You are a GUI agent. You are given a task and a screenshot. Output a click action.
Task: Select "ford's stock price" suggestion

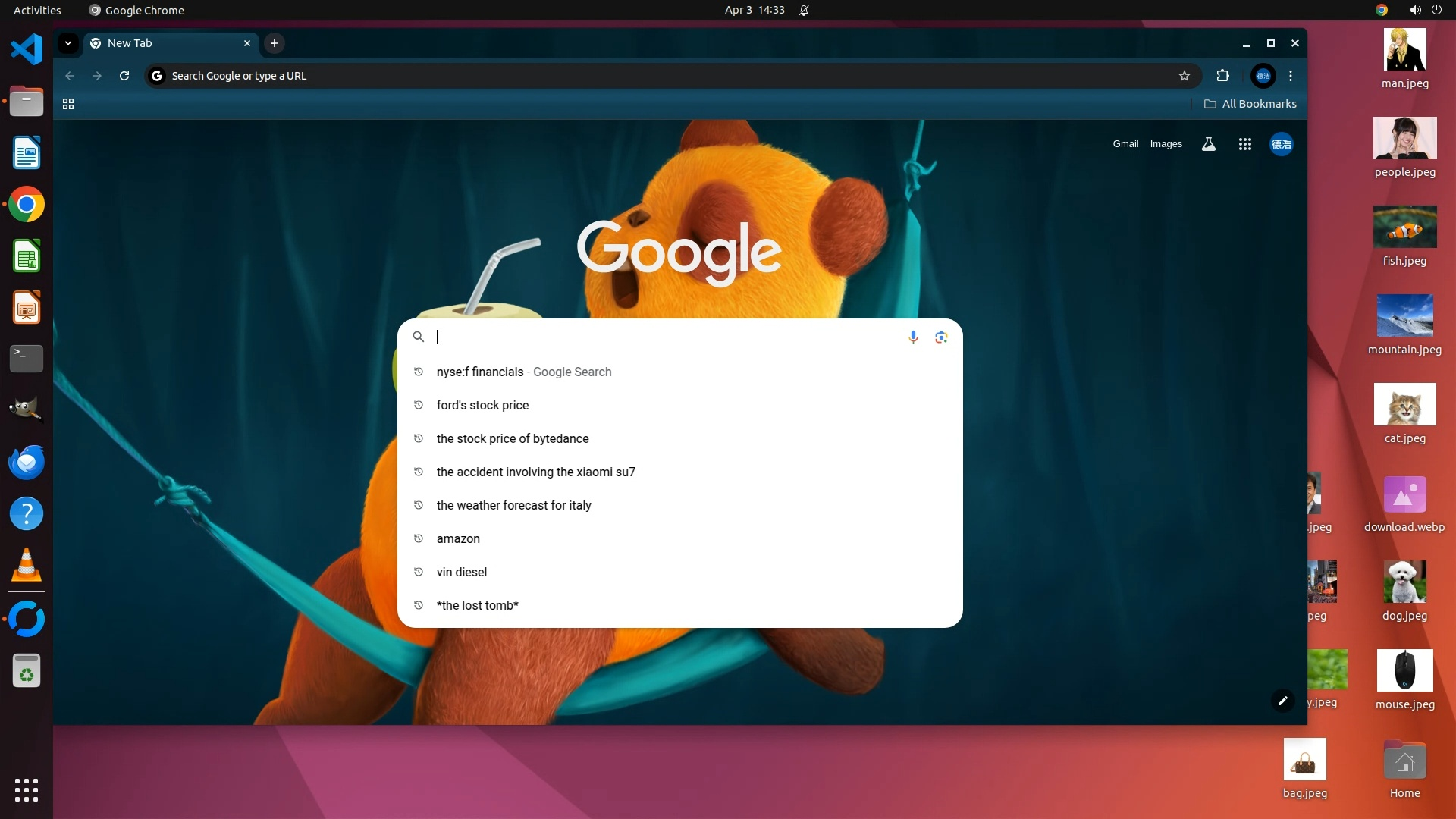click(482, 405)
